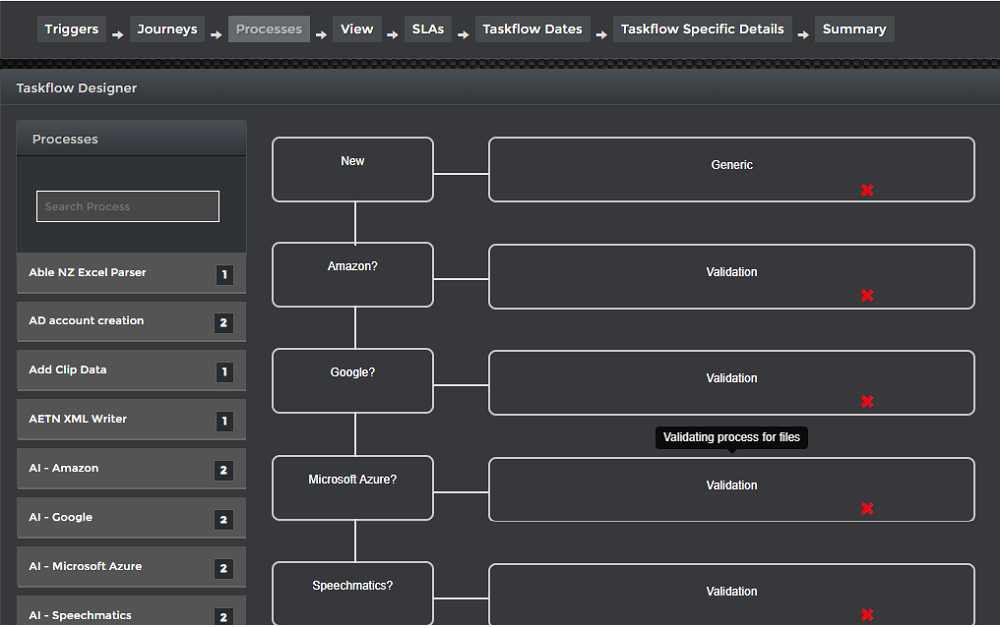Delete Speechmatics Validation with red X icon
Image resolution: width=1000 pixels, height=628 pixels.
[x=867, y=615]
